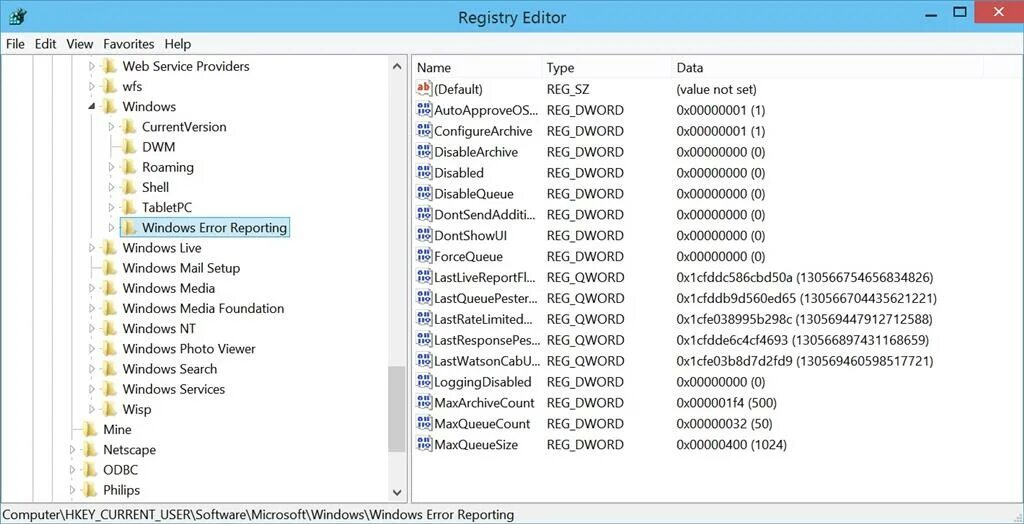
Task: Click the ConfigureArchive value icon
Action: pyautogui.click(x=424, y=131)
